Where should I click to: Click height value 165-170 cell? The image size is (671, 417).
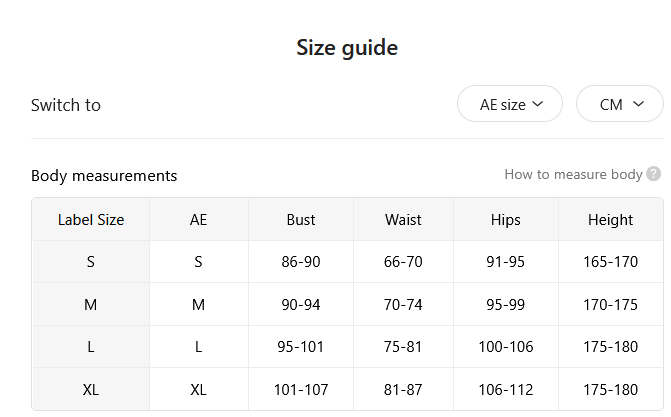pos(610,262)
